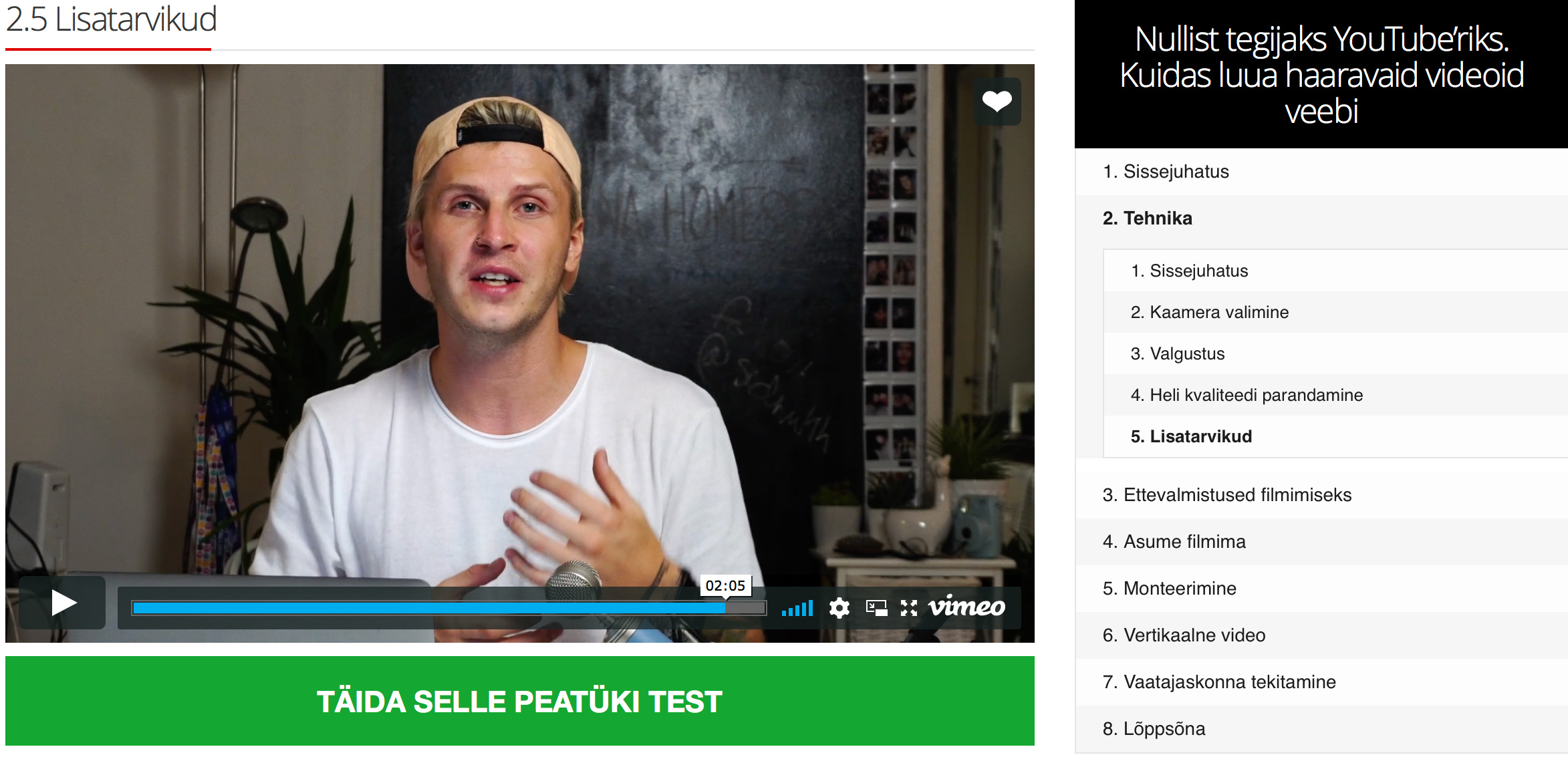The width and height of the screenshot is (1568, 759).
Task: Expand chapter 4. Asume filmima
Action: click(1321, 542)
